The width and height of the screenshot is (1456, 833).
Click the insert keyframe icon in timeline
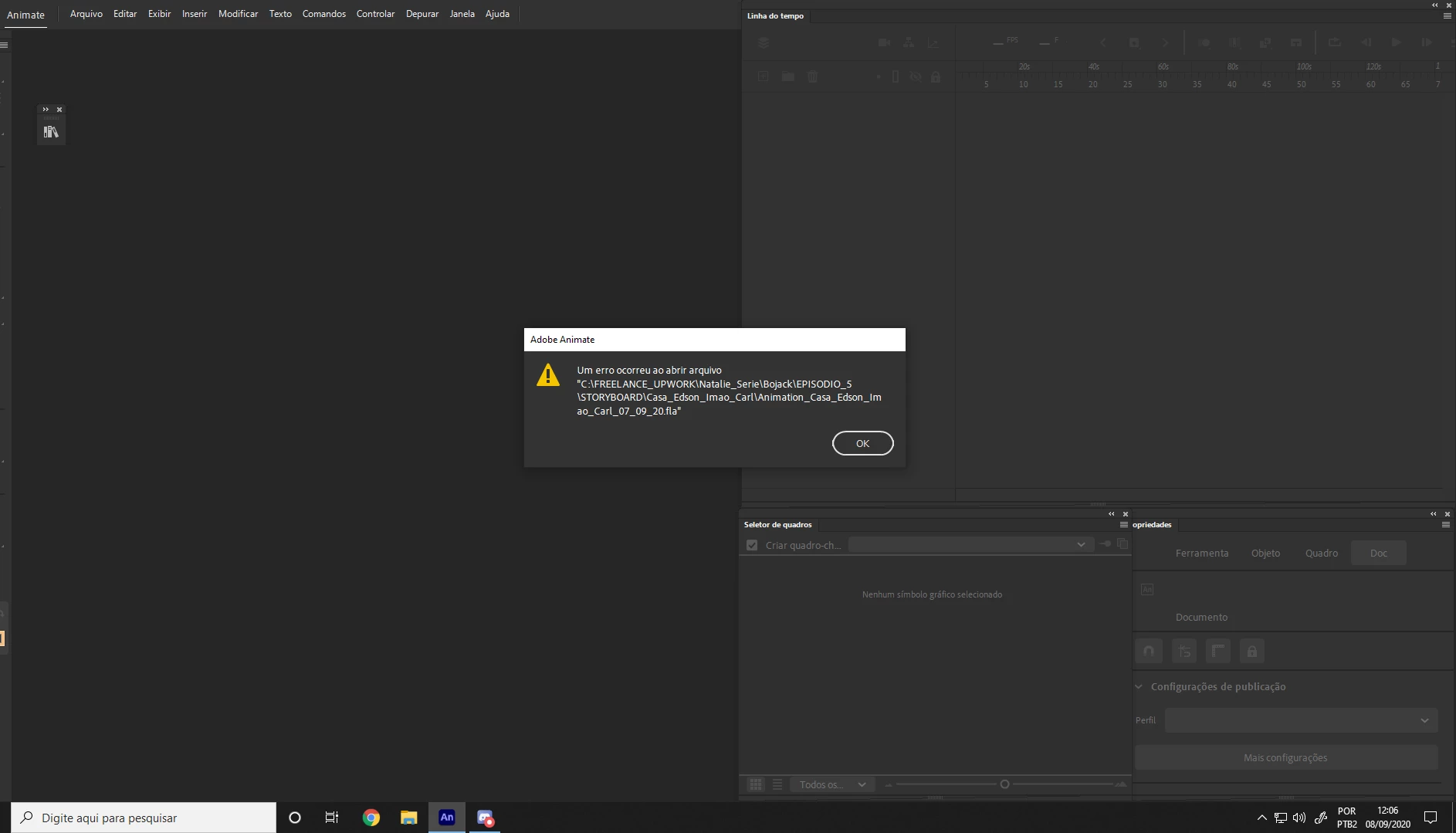coord(1134,42)
